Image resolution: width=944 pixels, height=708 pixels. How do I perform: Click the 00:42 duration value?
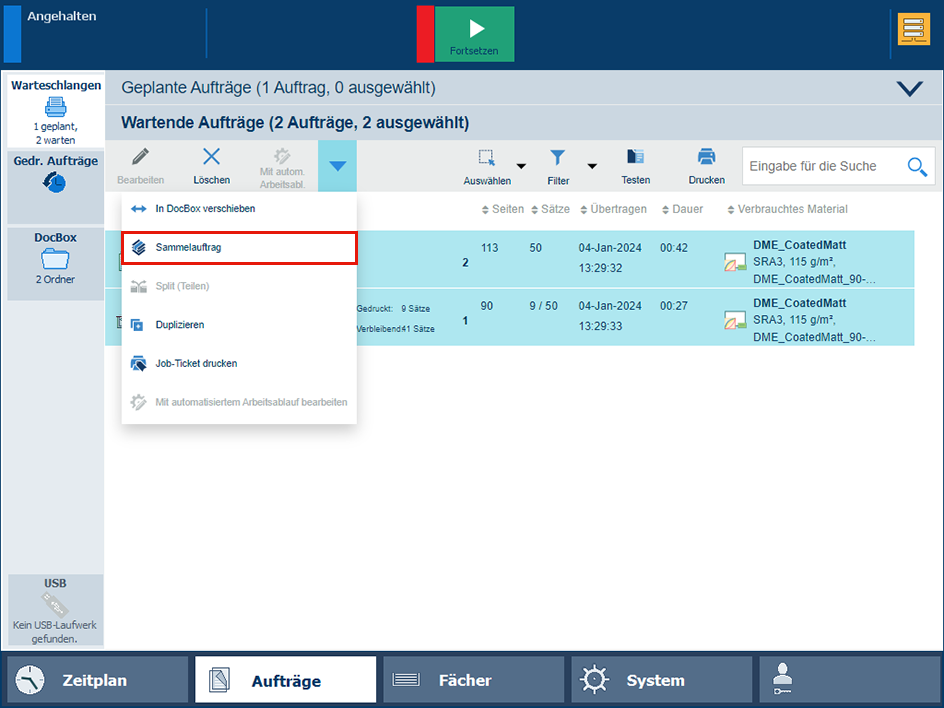pyautogui.click(x=674, y=248)
